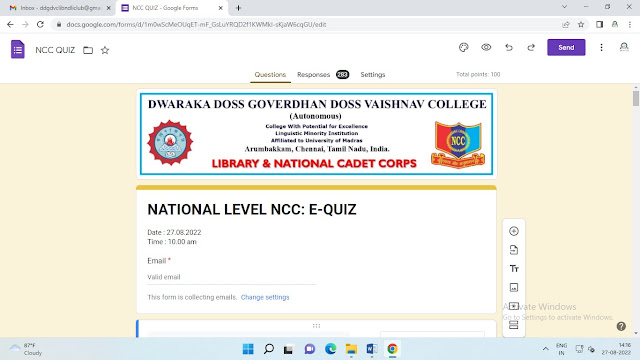Add an image to the form

pyautogui.click(x=514, y=287)
